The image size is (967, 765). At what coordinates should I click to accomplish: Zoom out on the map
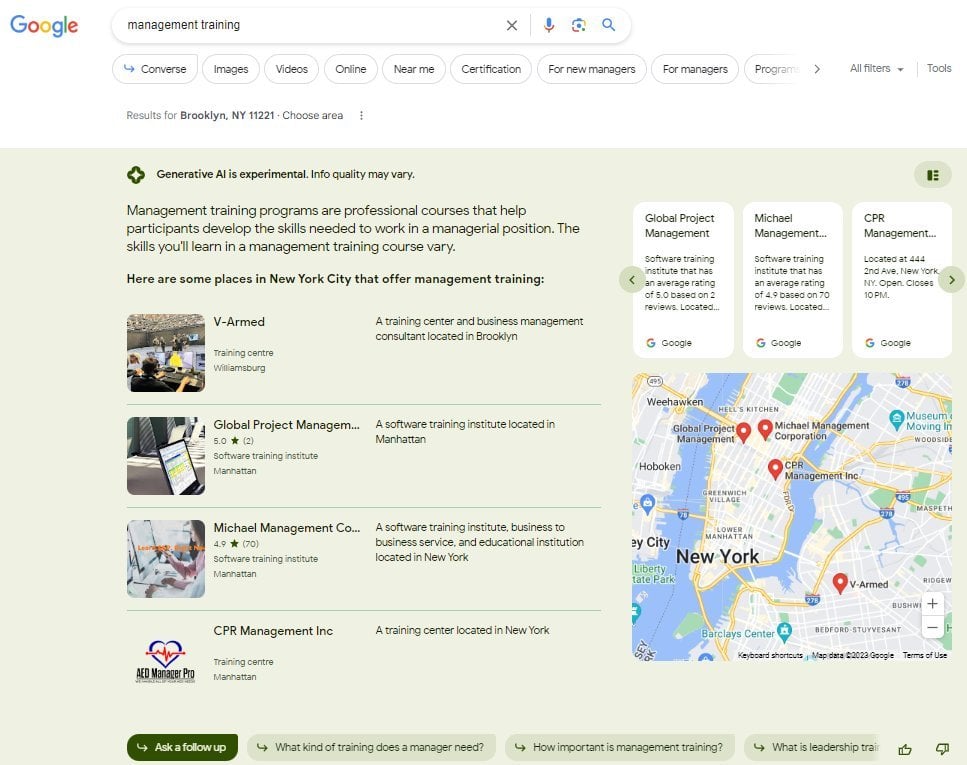(x=932, y=627)
